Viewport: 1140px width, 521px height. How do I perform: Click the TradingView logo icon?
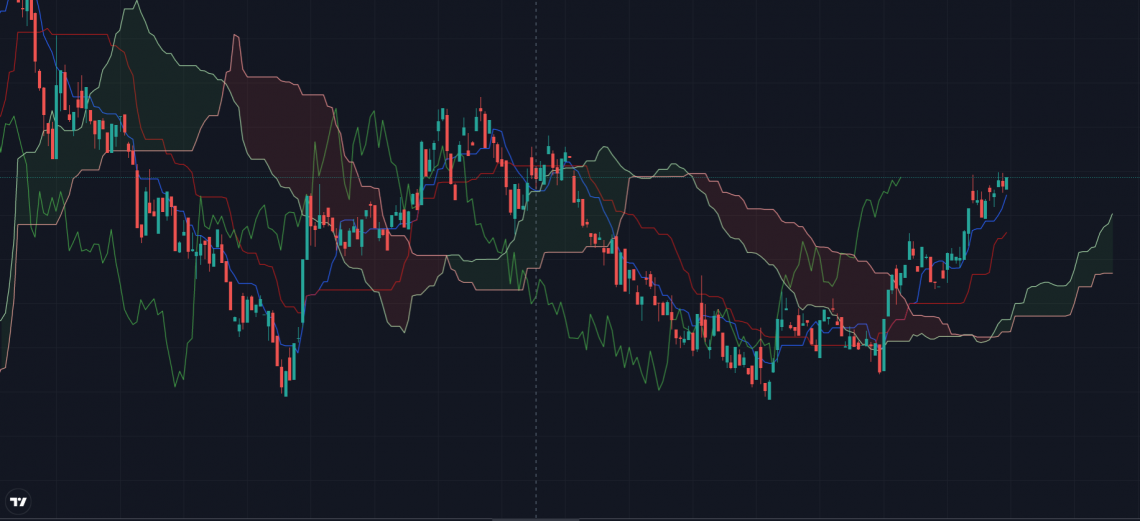pos(18,501)
